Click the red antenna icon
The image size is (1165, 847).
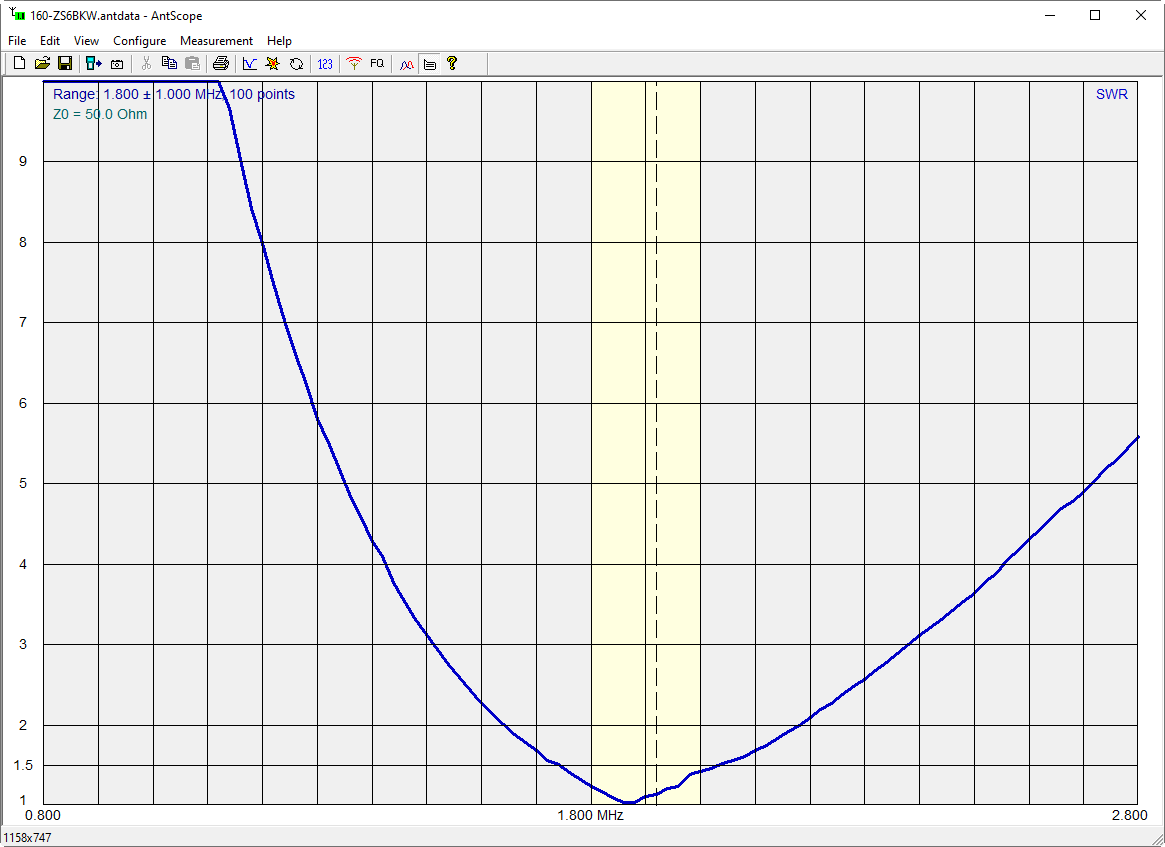(353, 64)
